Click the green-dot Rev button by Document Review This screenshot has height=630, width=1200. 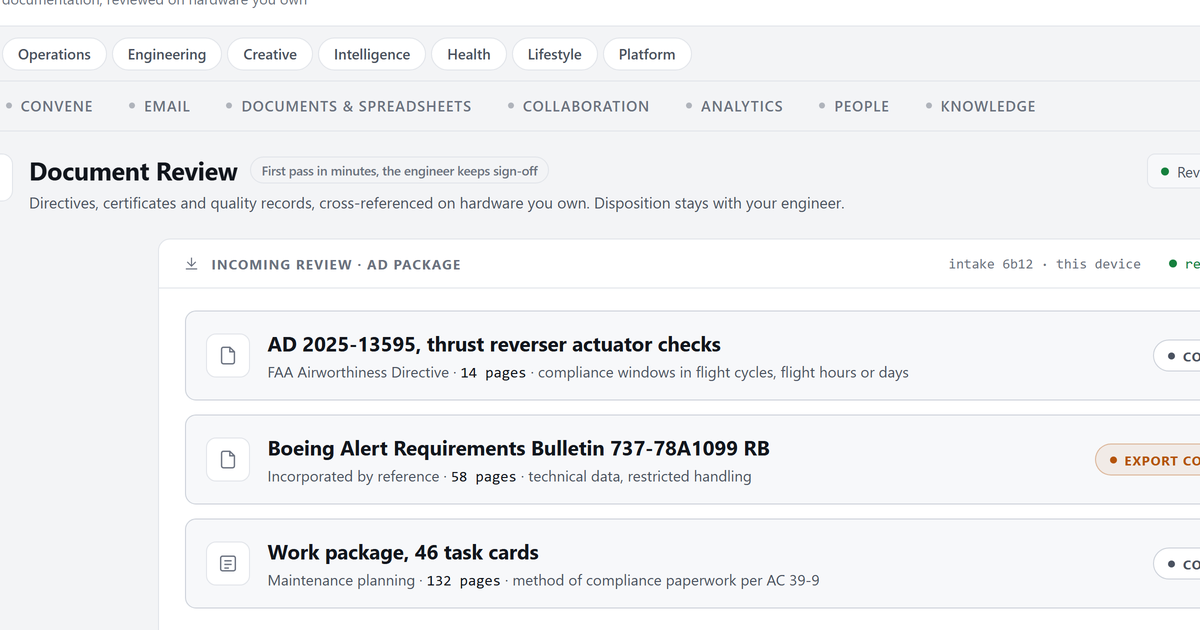click(x=1173, y=172)
